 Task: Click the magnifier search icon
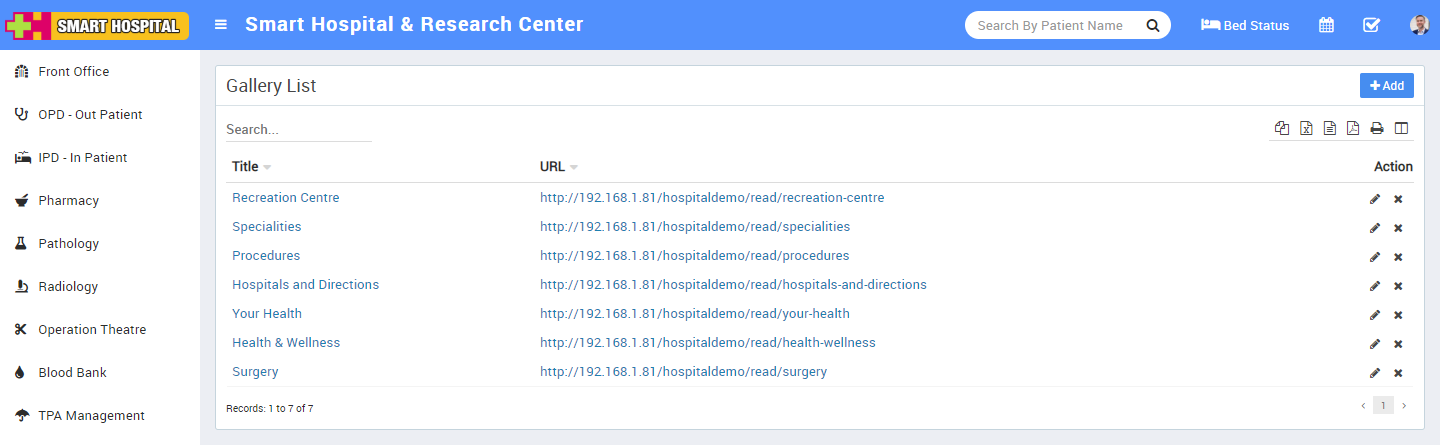click(x=1153, y=25)
